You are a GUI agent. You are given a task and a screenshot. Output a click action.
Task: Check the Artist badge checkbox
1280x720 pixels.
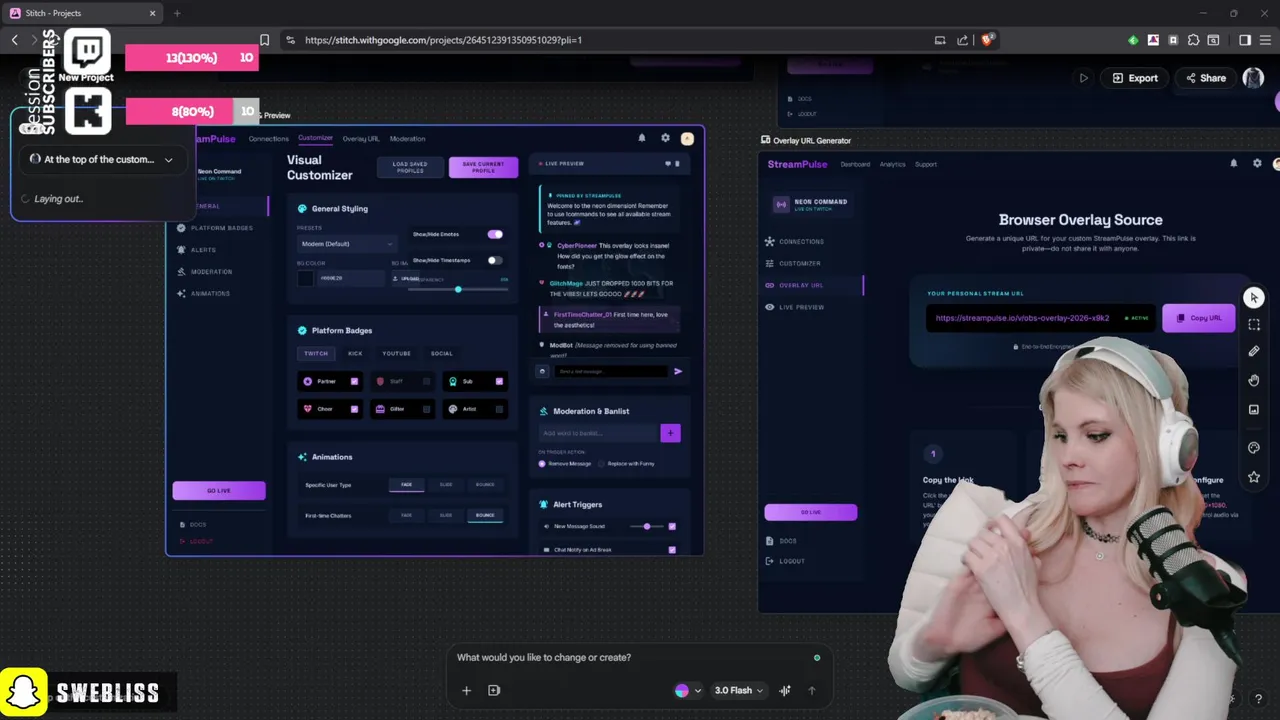click(x=500, y=409)
